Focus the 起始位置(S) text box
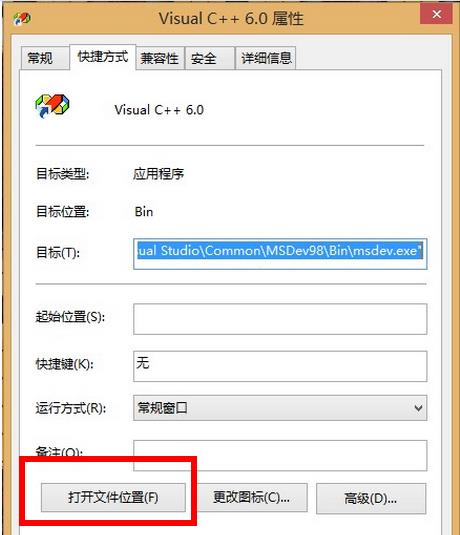This screenshot has height=535, width=460. point(280,319)
